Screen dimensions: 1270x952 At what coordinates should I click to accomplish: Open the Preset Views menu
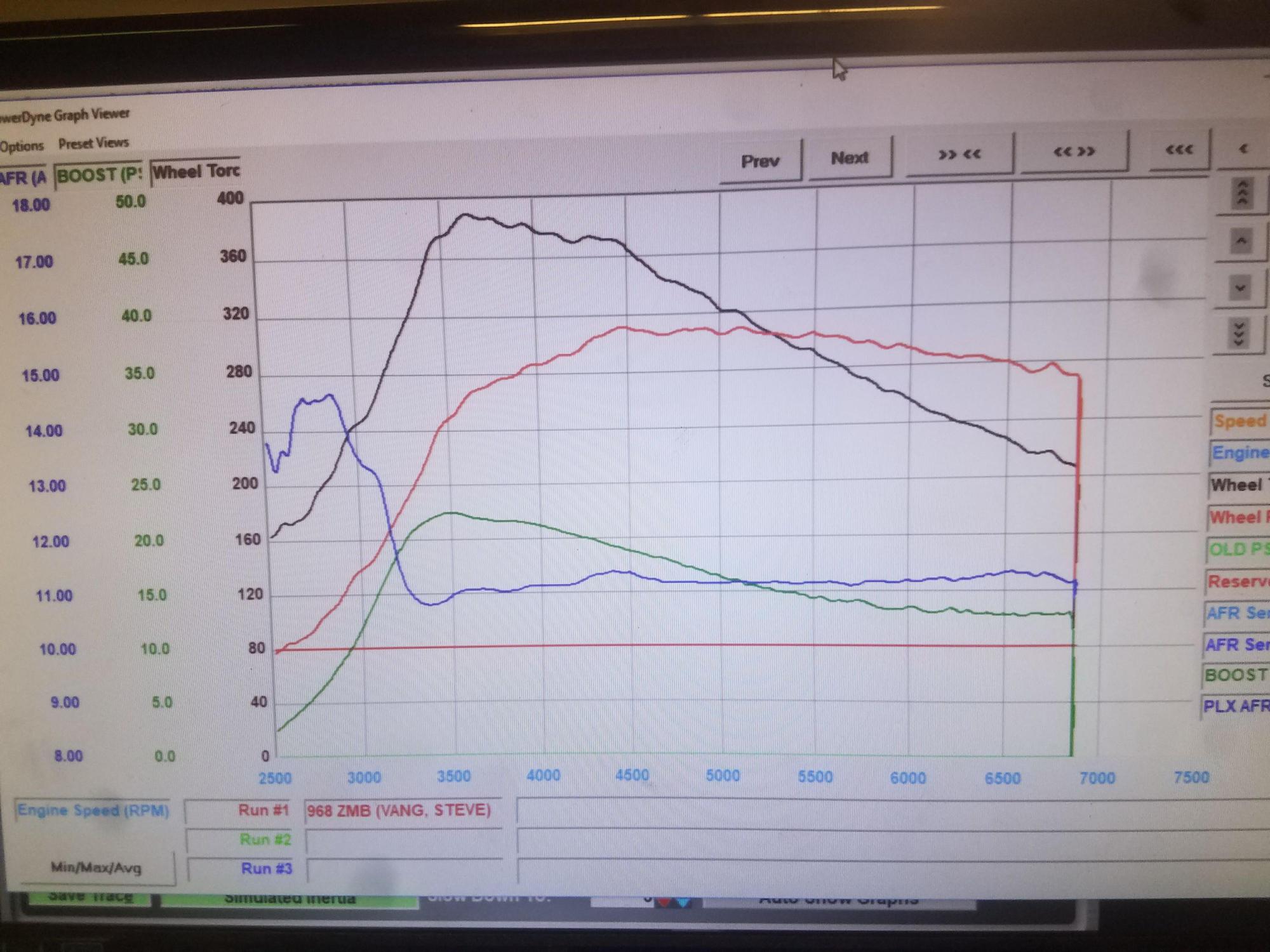[x=93, y=143]
